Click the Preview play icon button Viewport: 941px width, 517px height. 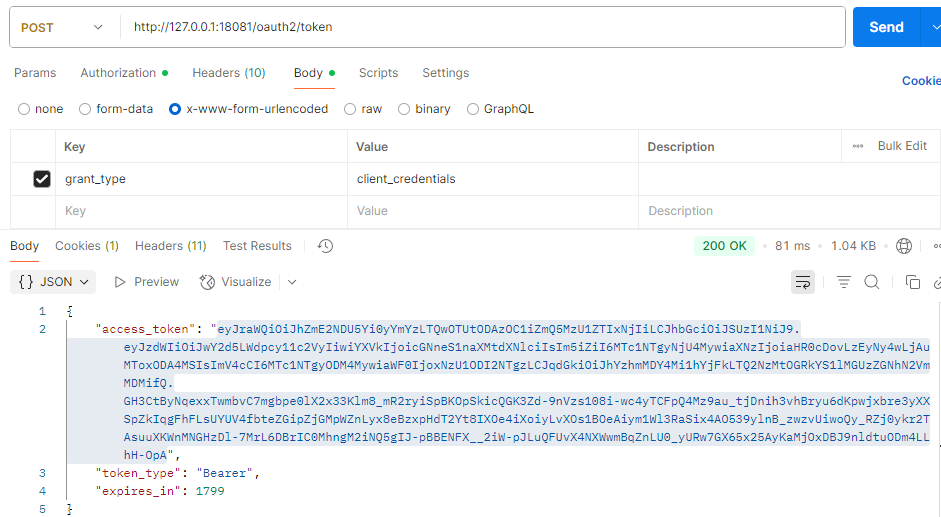[x=147, y=282]
